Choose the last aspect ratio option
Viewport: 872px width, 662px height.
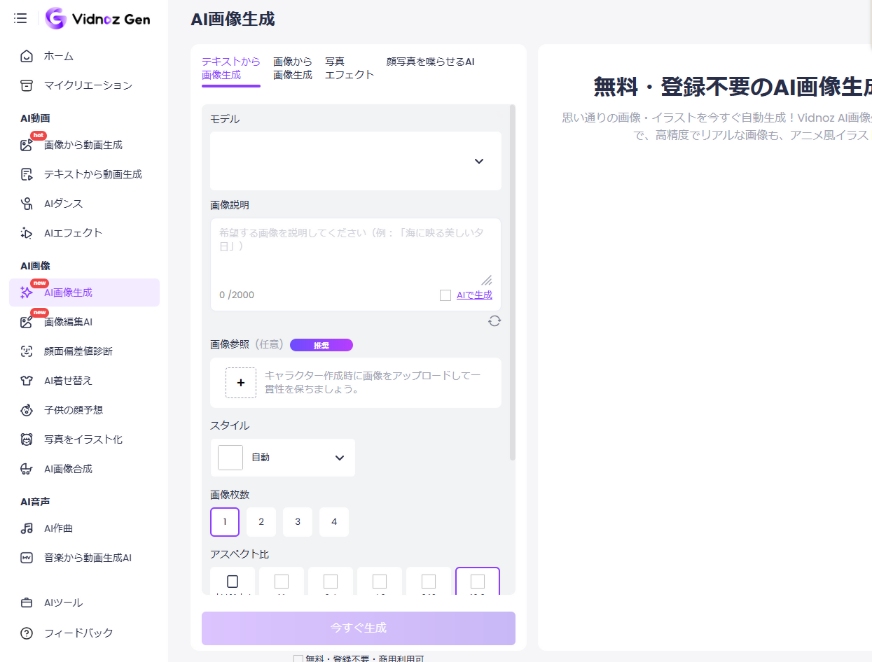point(478,581)
